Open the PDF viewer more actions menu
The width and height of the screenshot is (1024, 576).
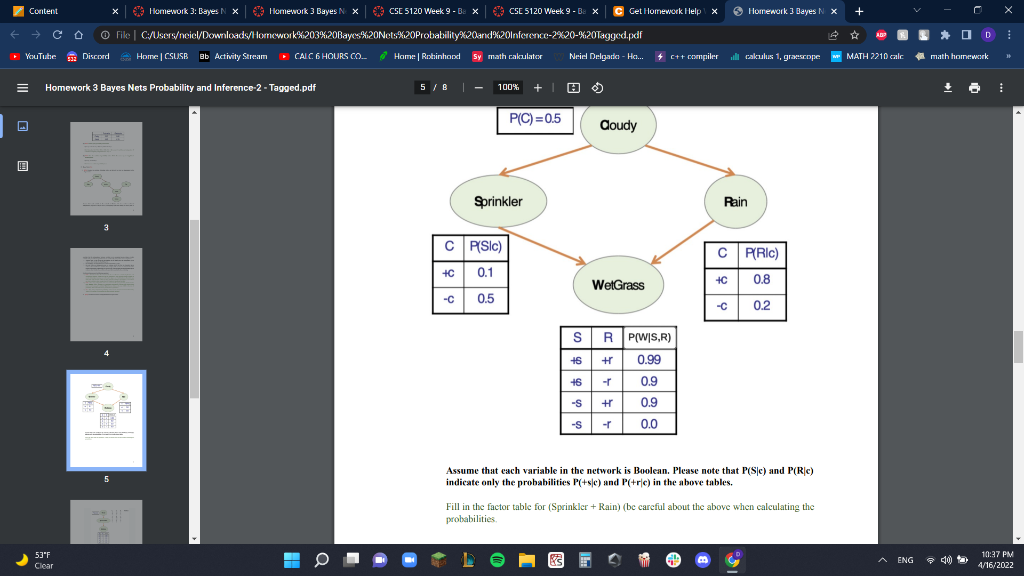click(1001, 88)
